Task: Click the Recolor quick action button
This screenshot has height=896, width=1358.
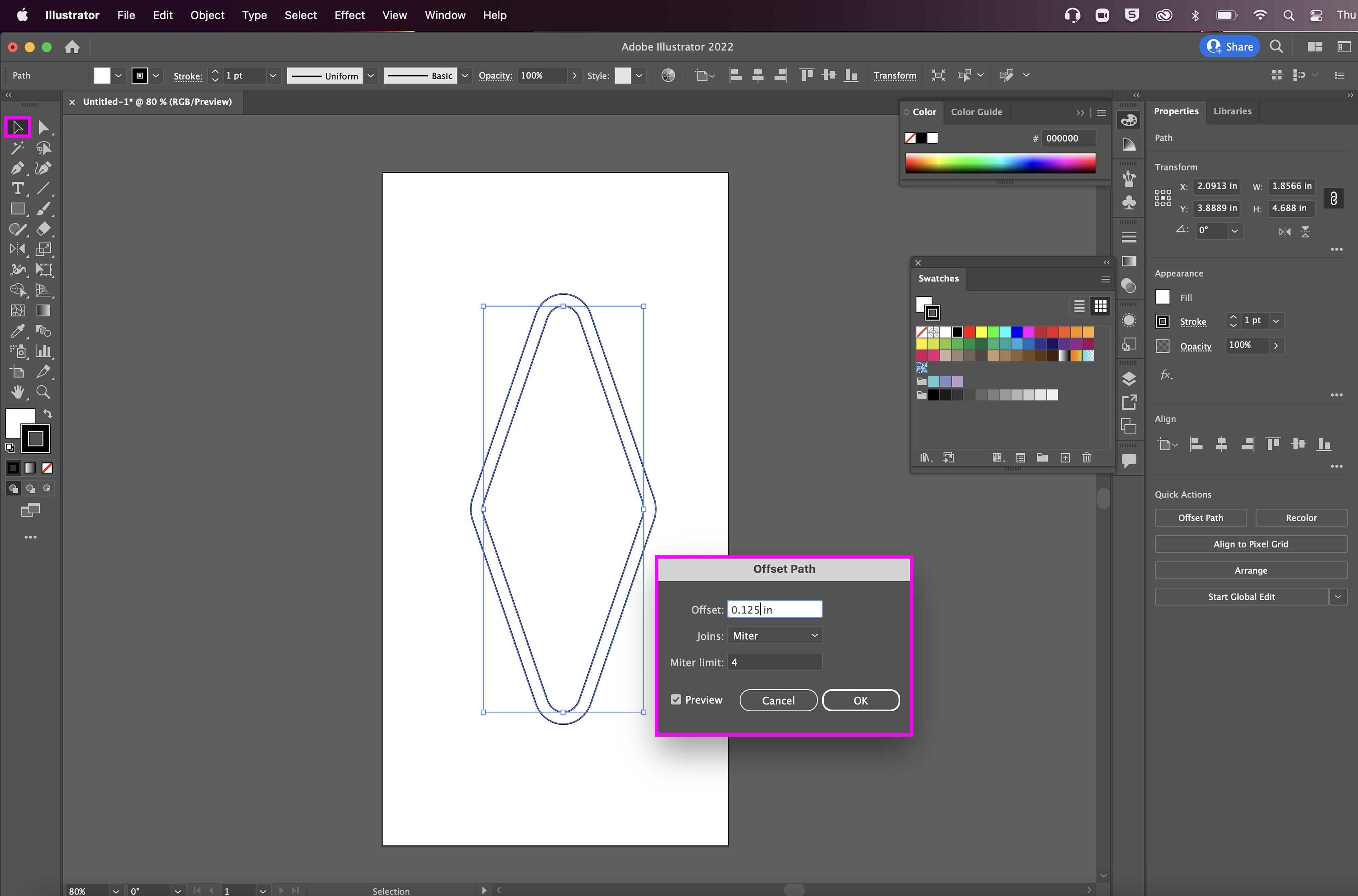Action: 1301,518
